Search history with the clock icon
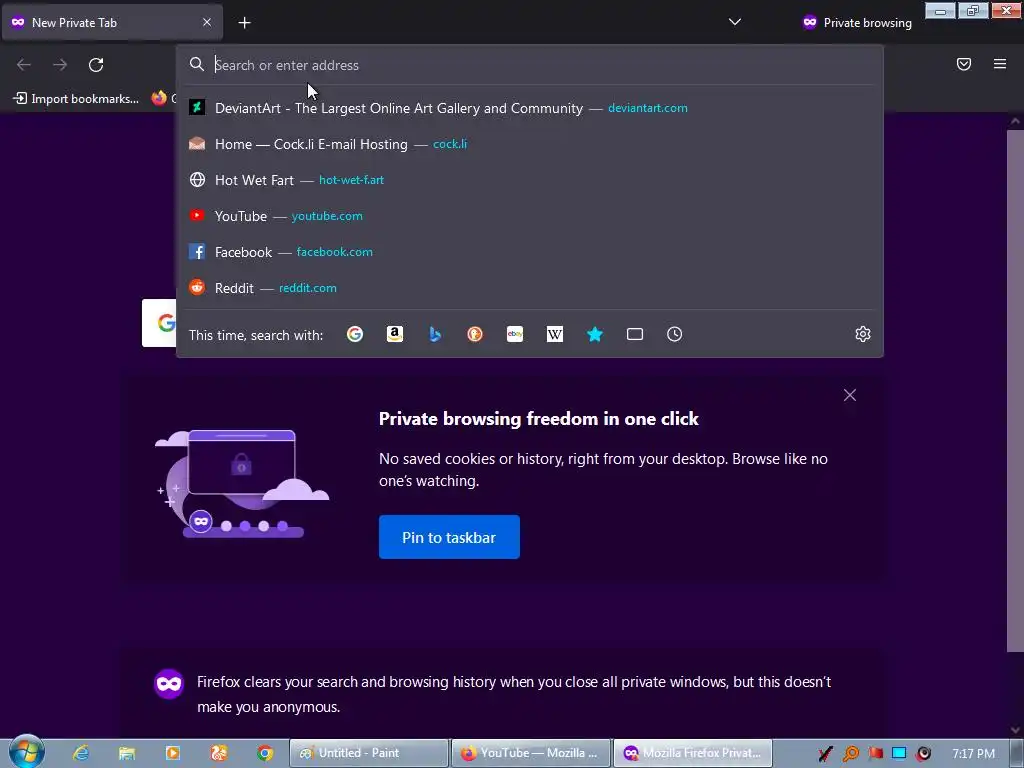Viewport: 1024px width, 768px height. tap(675, 334)
